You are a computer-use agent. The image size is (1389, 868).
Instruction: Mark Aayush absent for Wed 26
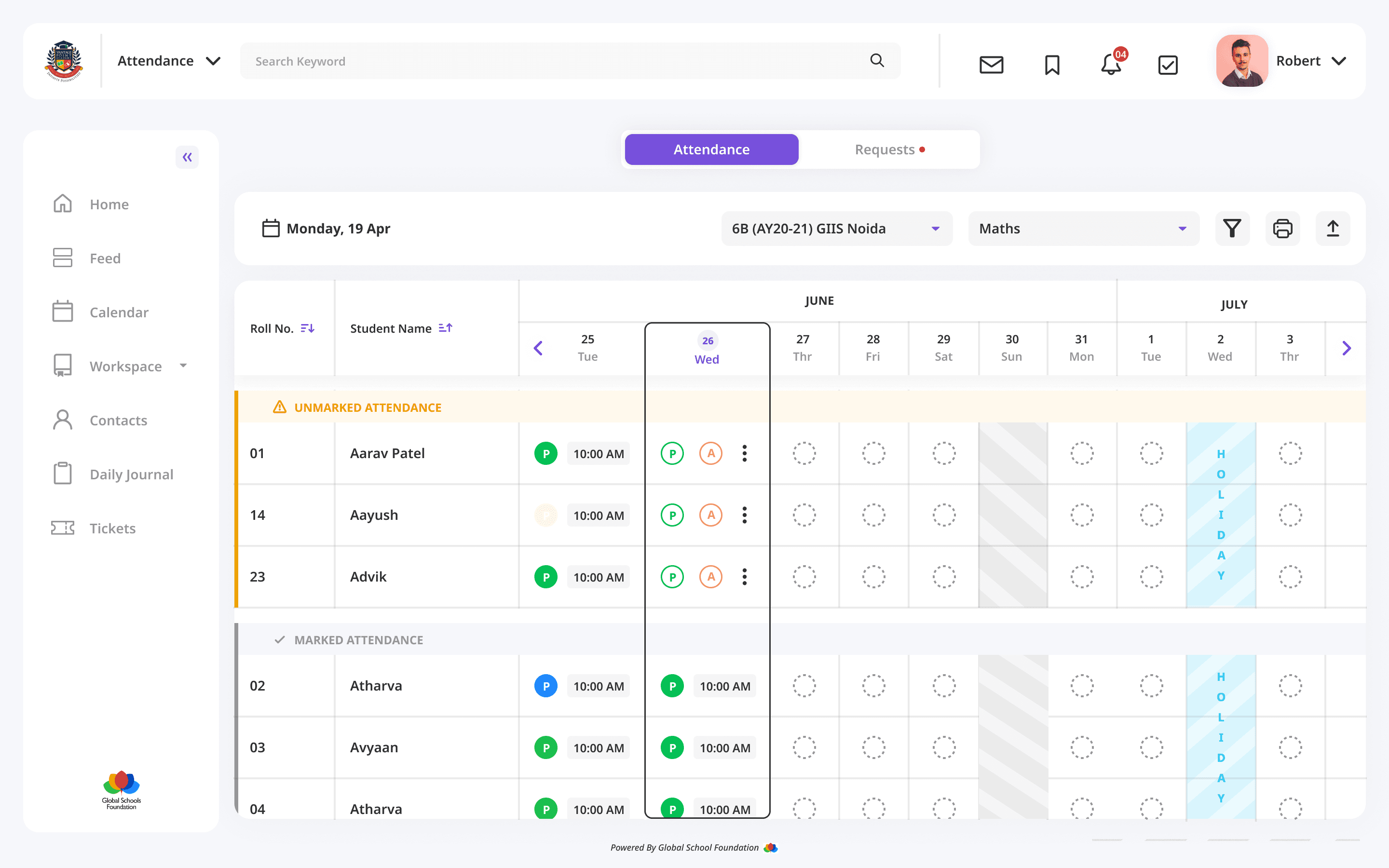(x=710, y=515)
